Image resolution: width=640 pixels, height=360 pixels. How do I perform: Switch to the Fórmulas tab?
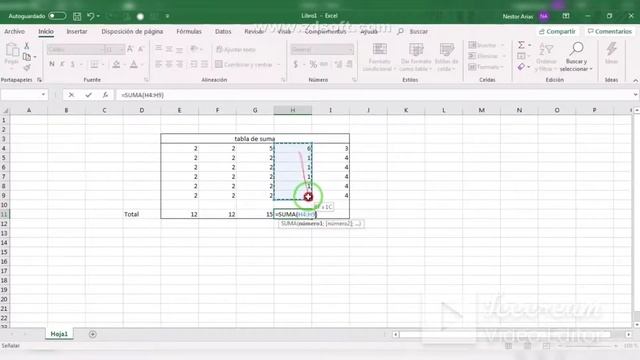click(x=189, y=31)
